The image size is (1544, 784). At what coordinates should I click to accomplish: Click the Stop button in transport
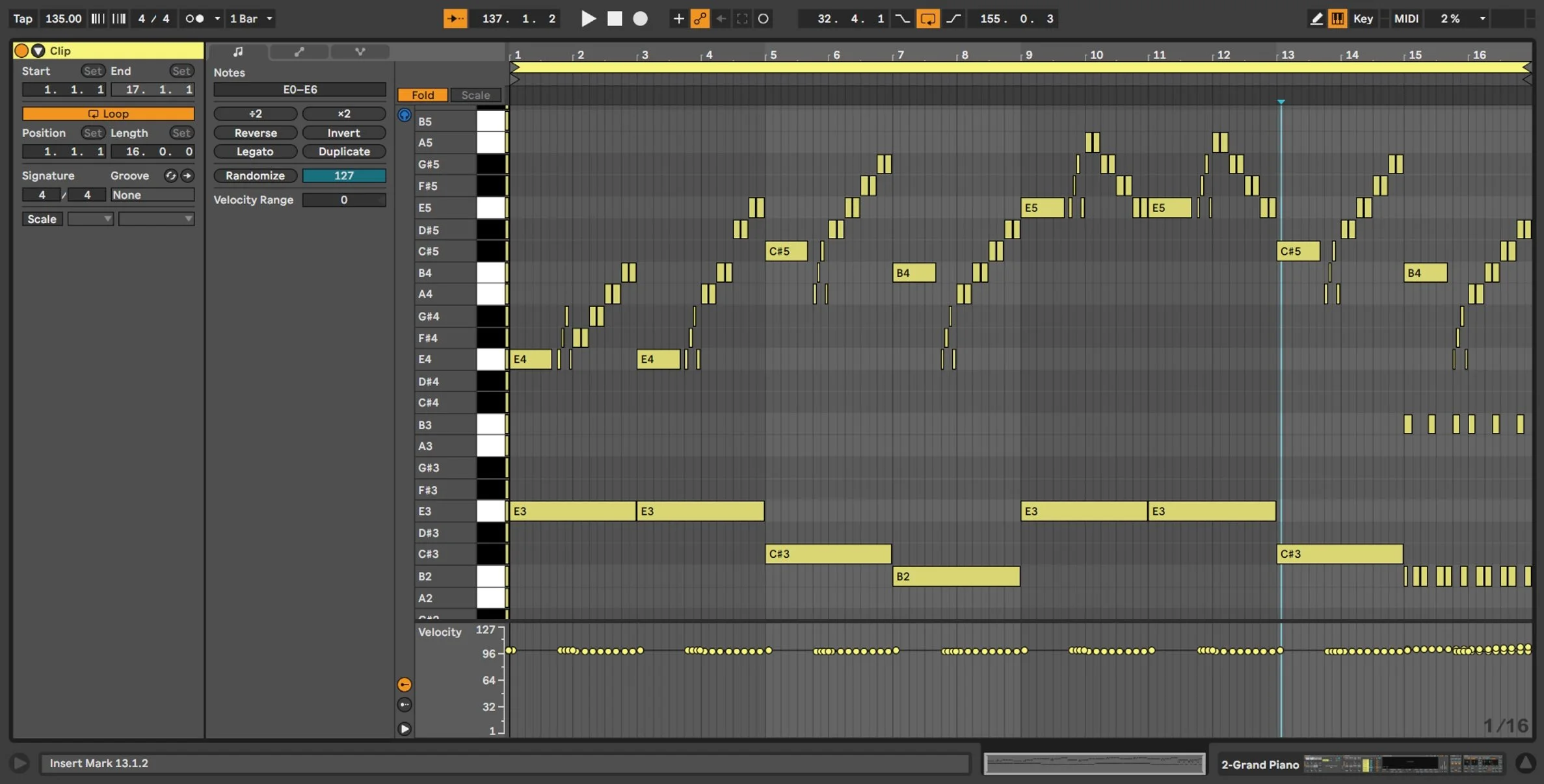[x=615, y=19]
